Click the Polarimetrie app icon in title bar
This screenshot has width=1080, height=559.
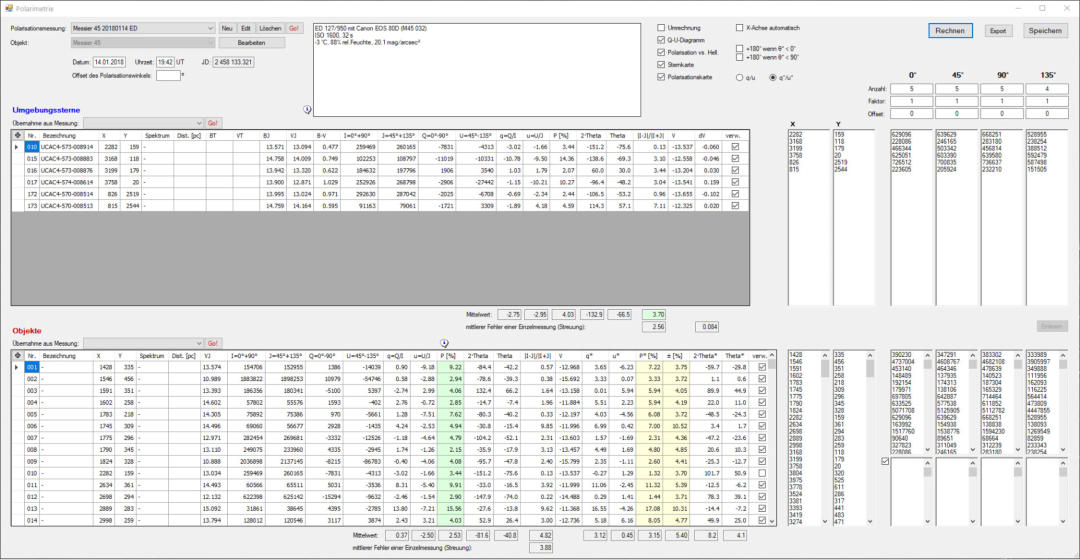point(8,7)
